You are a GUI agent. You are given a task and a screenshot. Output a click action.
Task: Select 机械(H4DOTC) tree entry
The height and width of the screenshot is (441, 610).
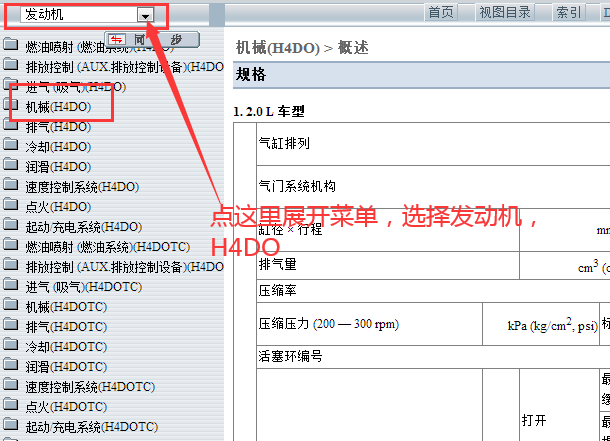tap(67, 307)
